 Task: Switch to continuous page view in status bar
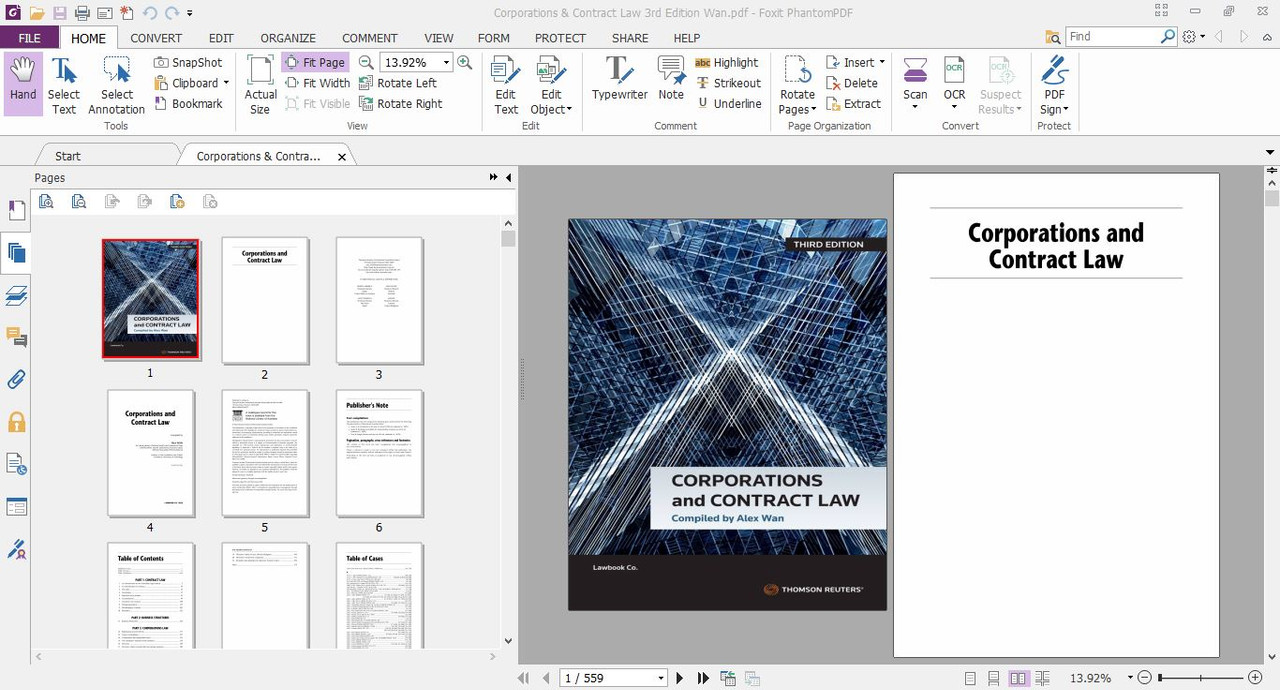pyautogui.click(x=994, y=678)
